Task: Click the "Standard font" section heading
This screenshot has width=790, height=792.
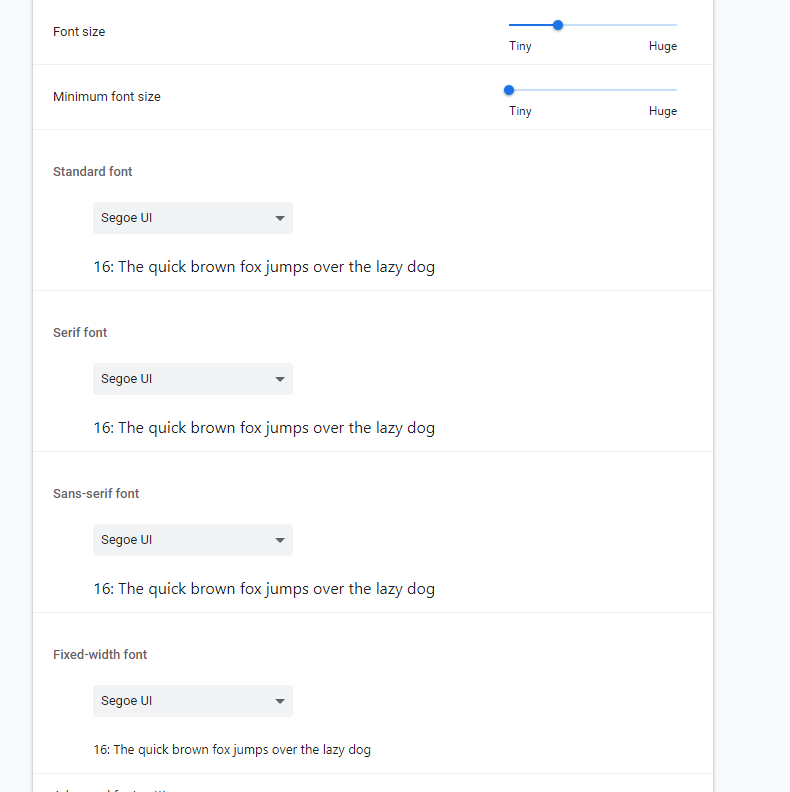Action: 93,172
